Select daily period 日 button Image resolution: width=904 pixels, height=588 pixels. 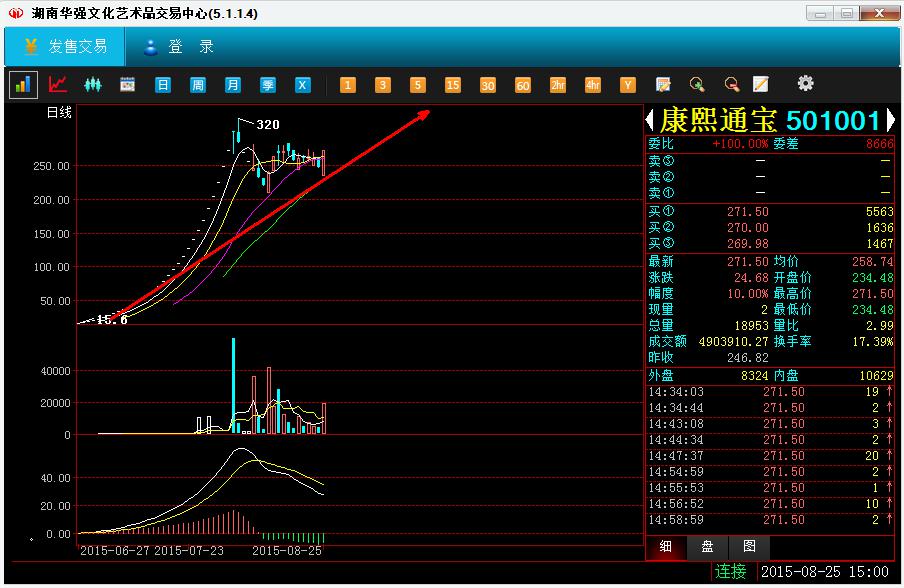coord(163,85)
